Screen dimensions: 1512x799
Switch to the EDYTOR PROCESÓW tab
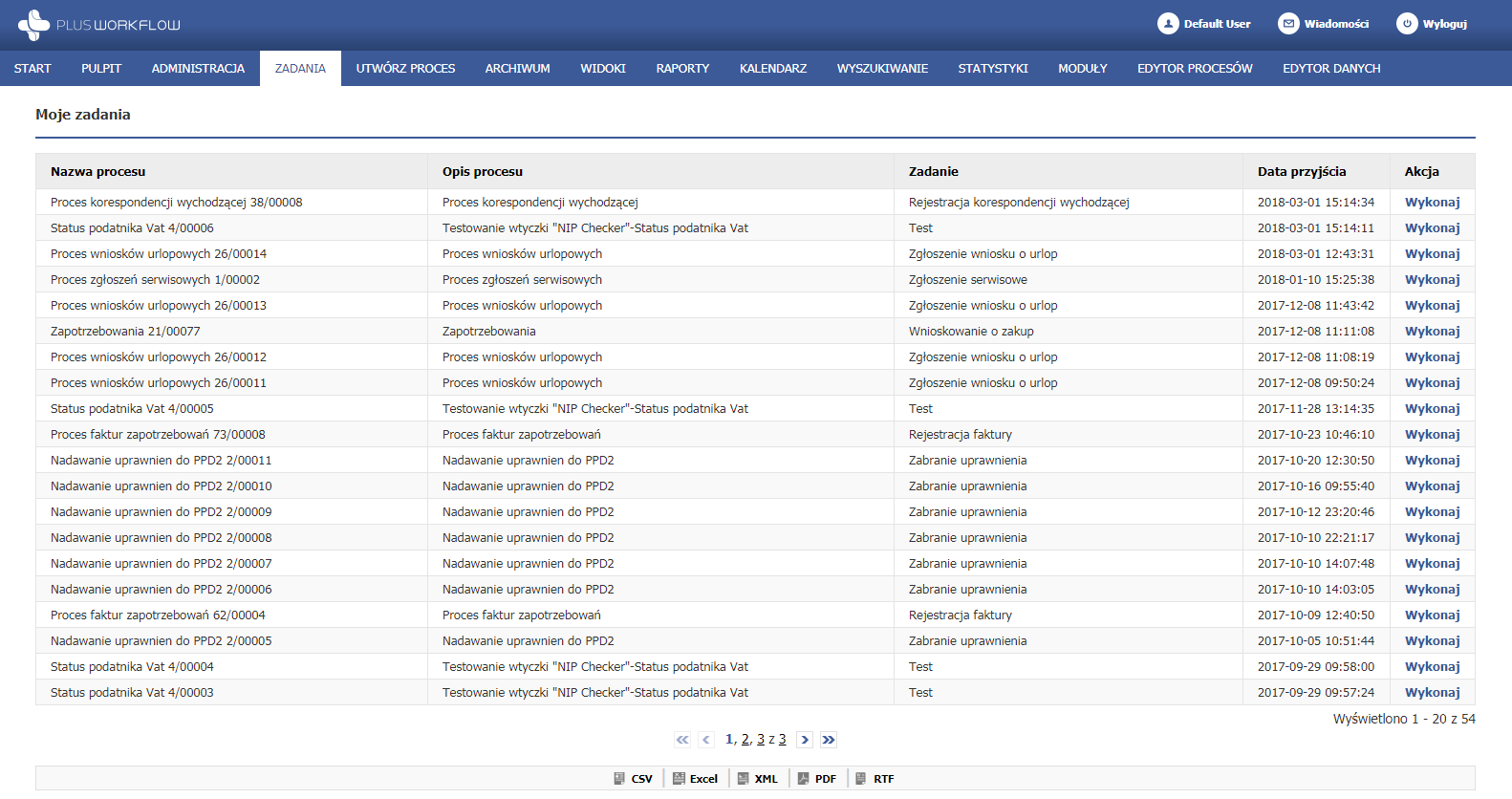(x=1195, y=69)
